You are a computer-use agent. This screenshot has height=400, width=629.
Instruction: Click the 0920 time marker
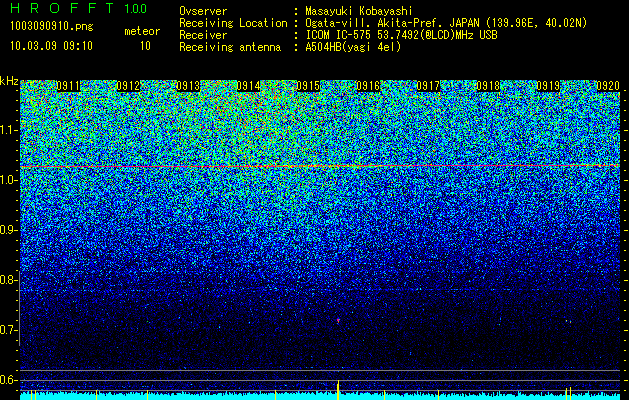coord(608,86)
